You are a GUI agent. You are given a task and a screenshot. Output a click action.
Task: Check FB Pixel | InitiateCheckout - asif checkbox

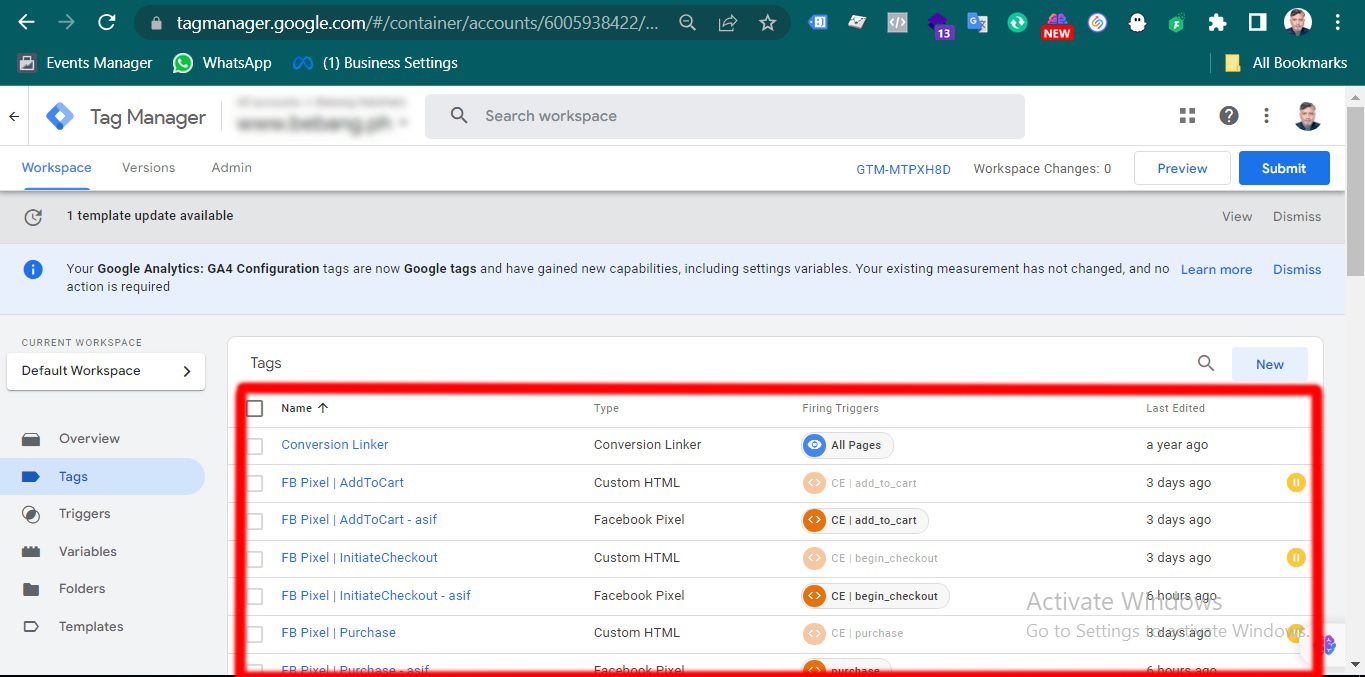(255, 596)
